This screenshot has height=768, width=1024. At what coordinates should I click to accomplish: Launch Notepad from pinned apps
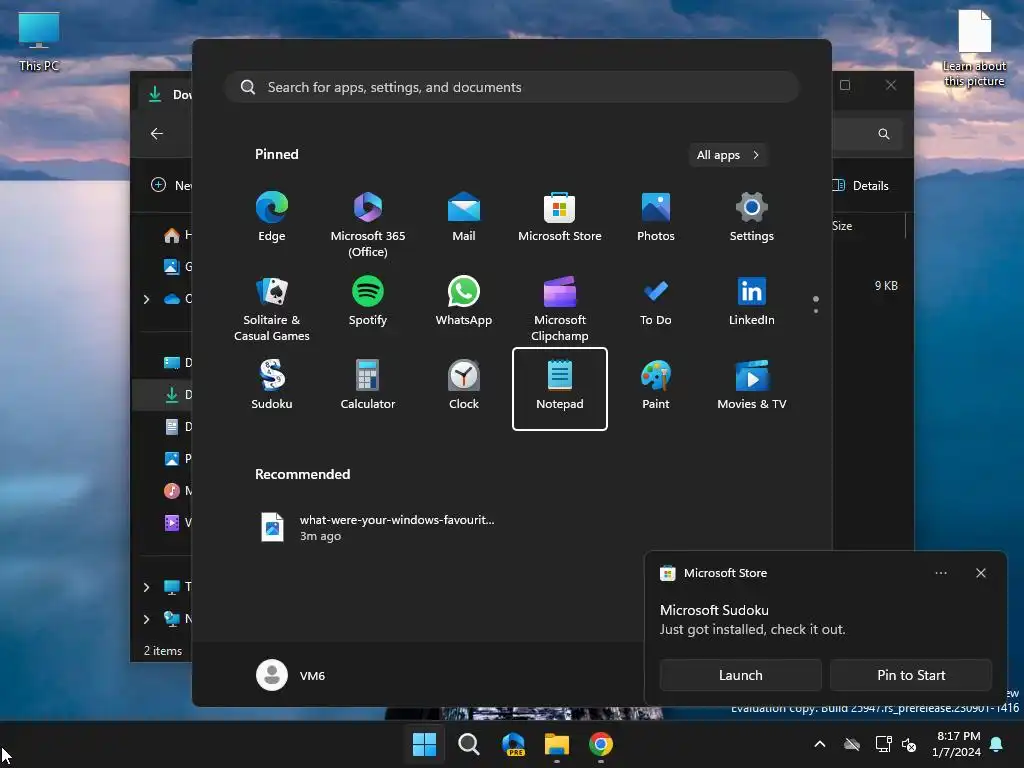pyautogui.click(x=560, y=389)
